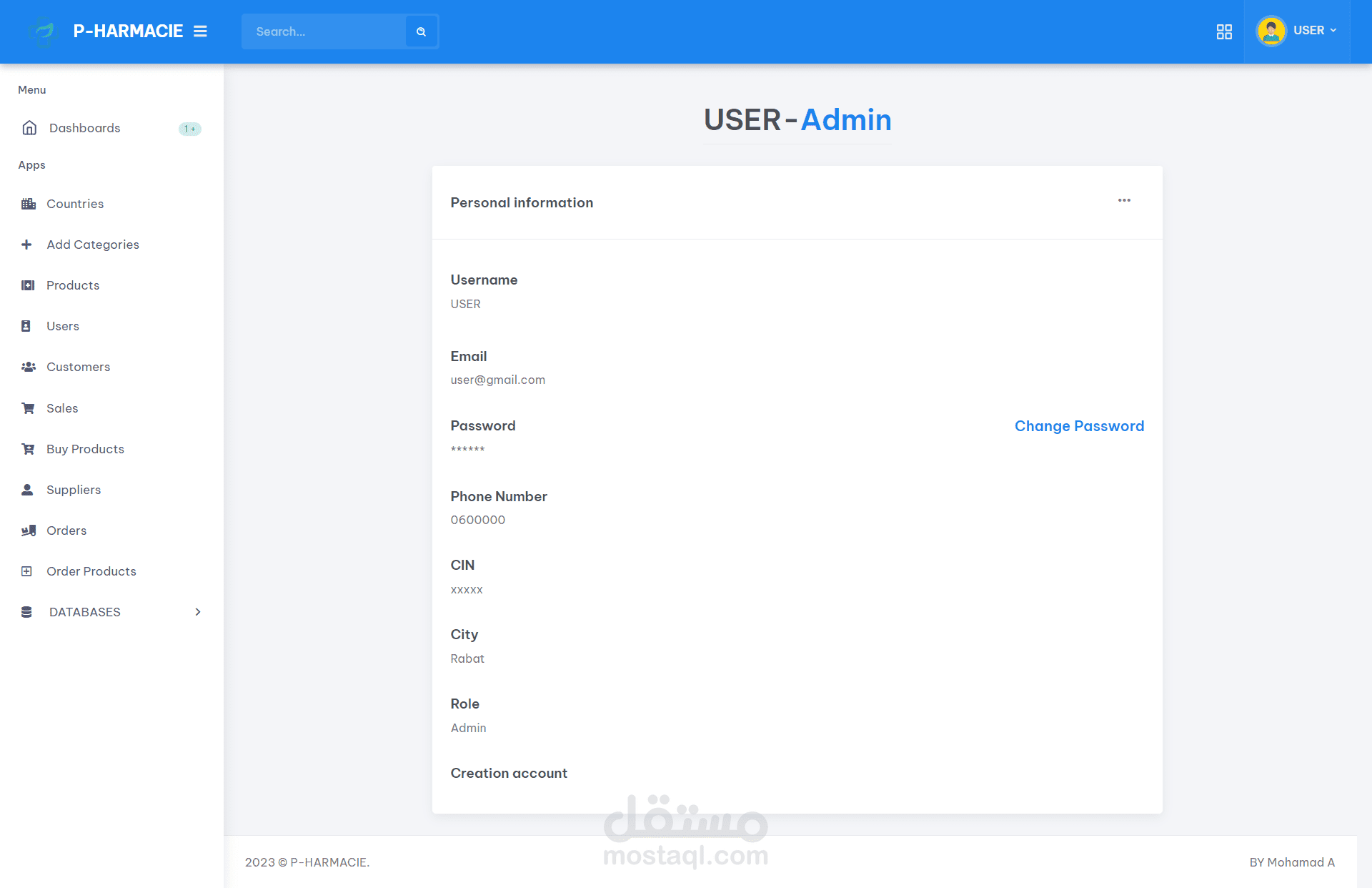Click the Countries building icon
This screenshot has width=1372, height=888.
coord(29,204)
